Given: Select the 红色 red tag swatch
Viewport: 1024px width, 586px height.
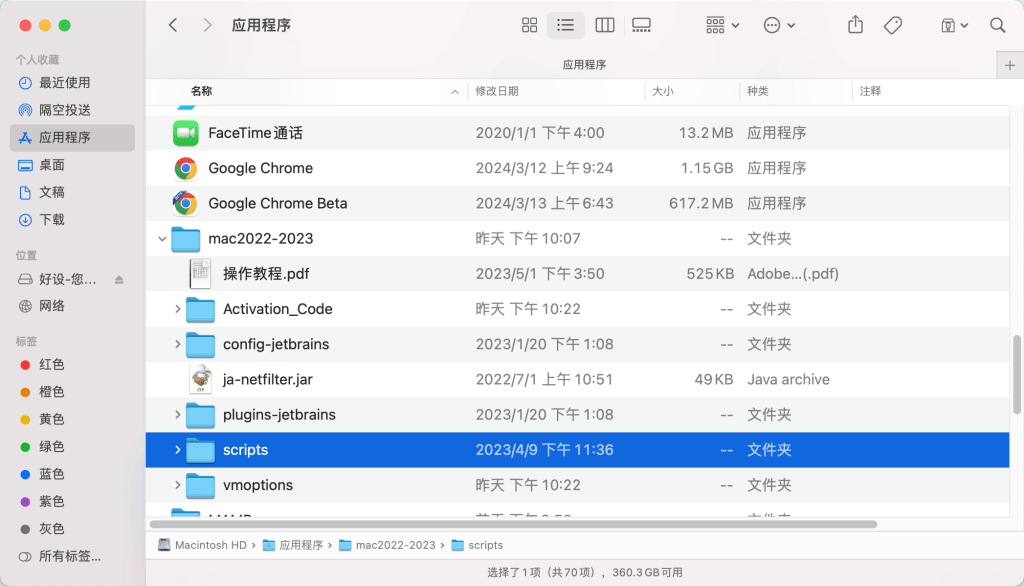Looking at the screenshot, I should (26, 365).
